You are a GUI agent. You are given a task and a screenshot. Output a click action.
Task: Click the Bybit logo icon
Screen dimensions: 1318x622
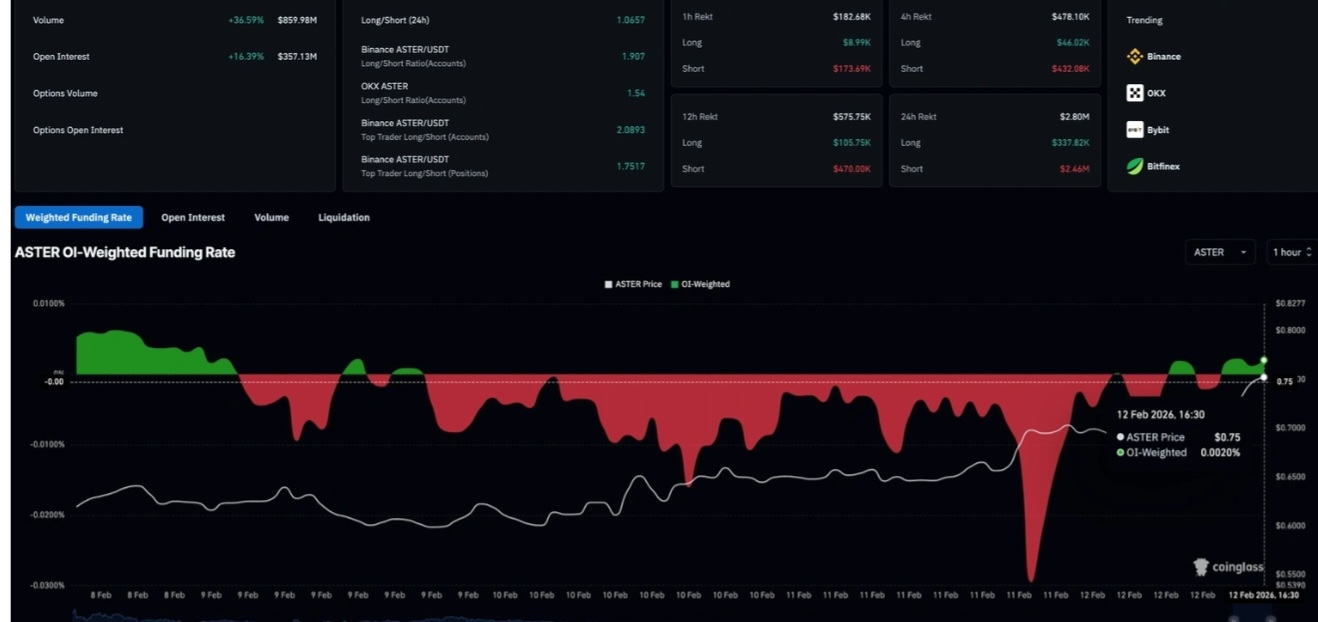pos(1135,130)
